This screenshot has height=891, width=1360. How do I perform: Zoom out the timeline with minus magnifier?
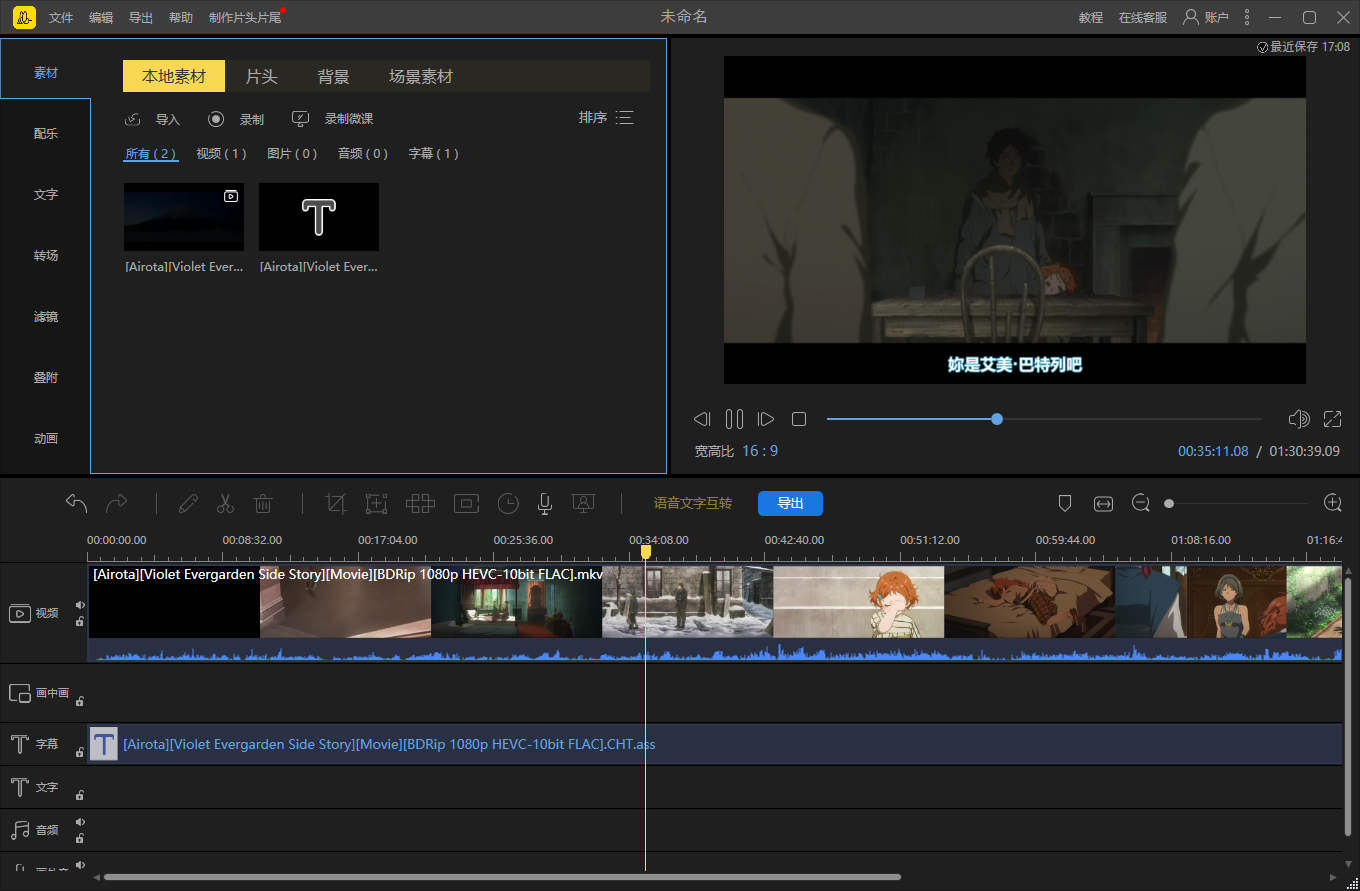coord(1141,503)
